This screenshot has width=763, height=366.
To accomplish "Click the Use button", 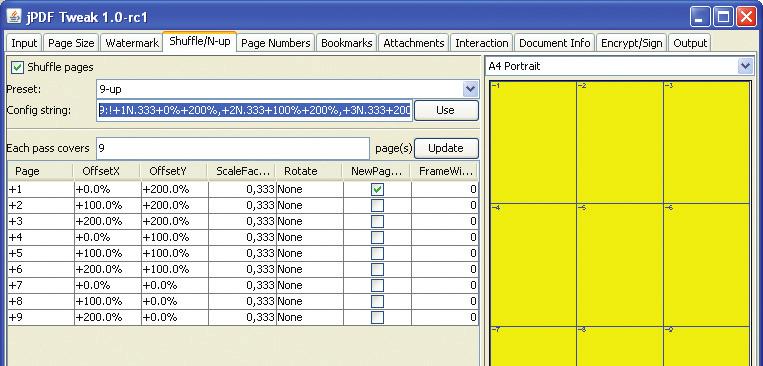I will pyautogui.click(x=446, y=110).
